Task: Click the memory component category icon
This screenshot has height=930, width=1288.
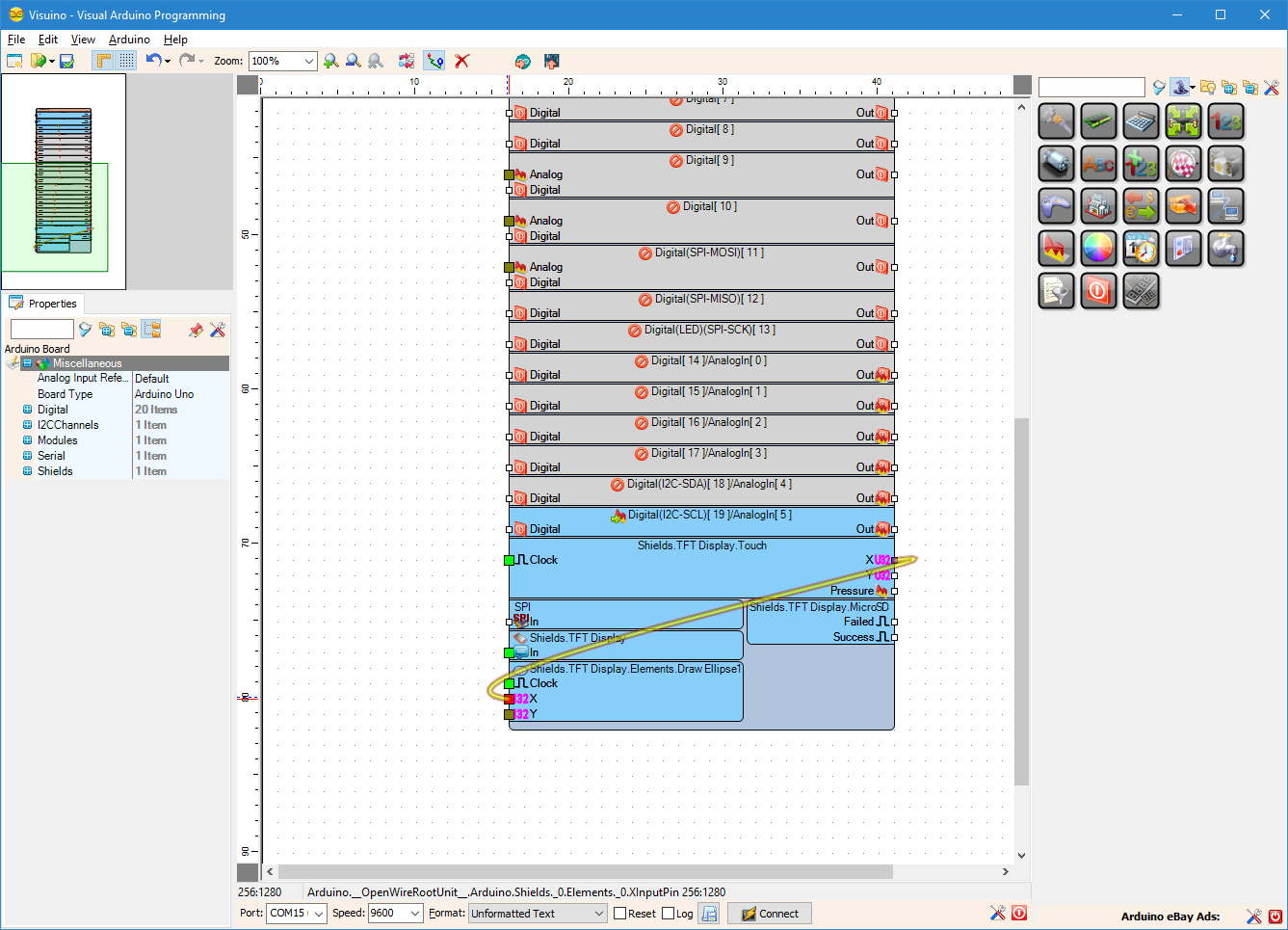Action: pyautogui.click(x=1098, y=120)
